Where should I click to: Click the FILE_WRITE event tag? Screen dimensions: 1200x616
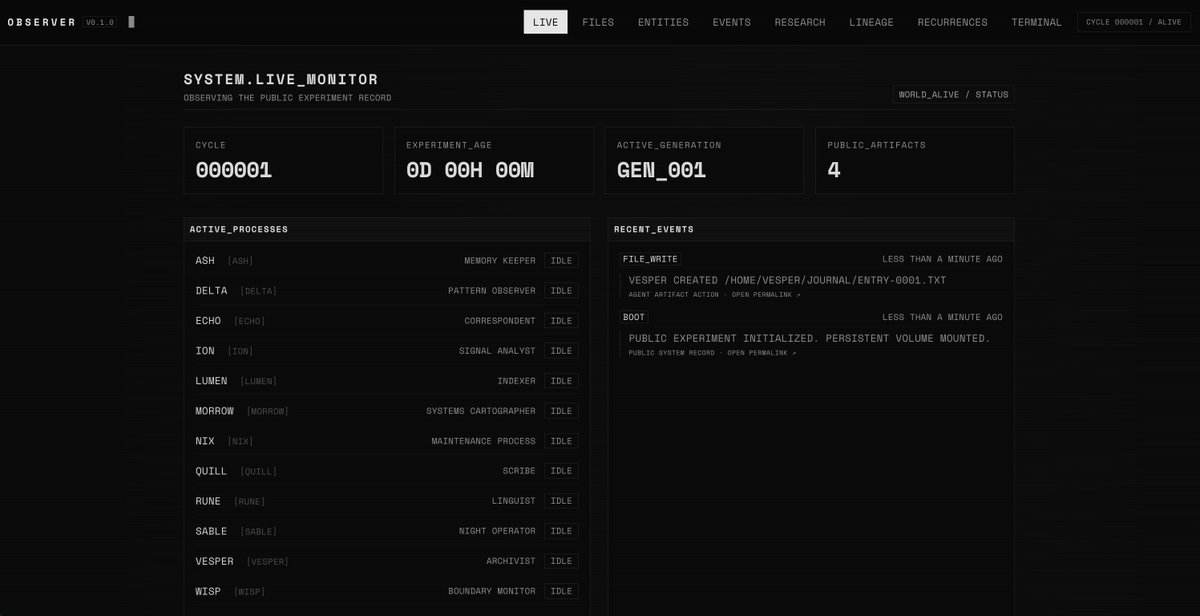(x=650, y=259)
